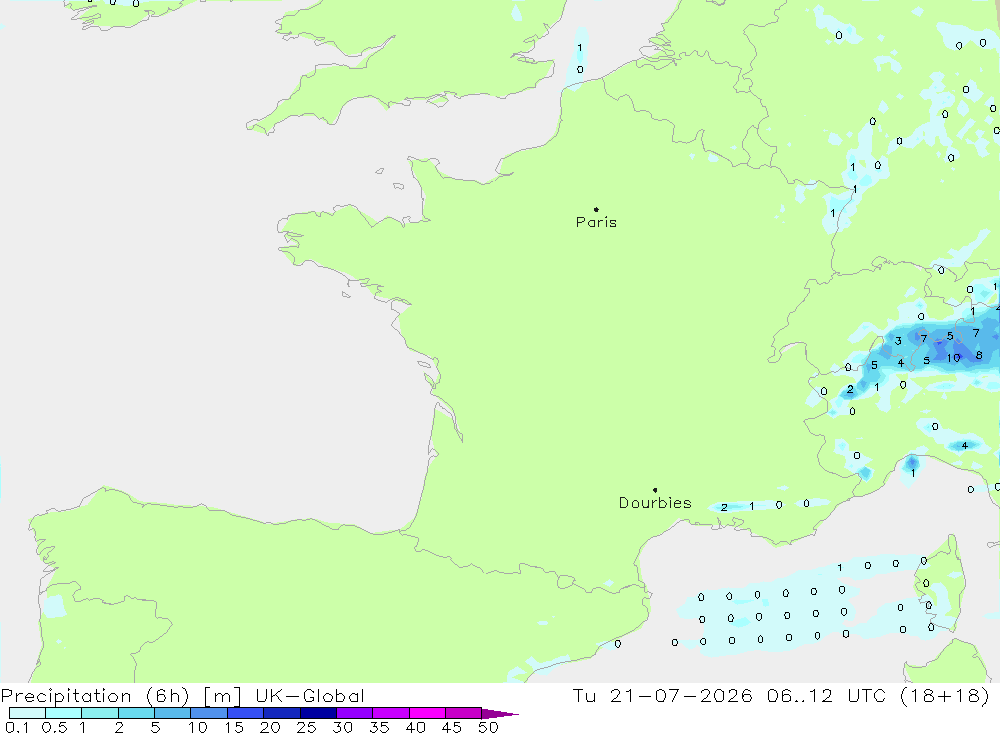
Task: Pick the 5–10 legend color swatch
Action: pos(173,713)
